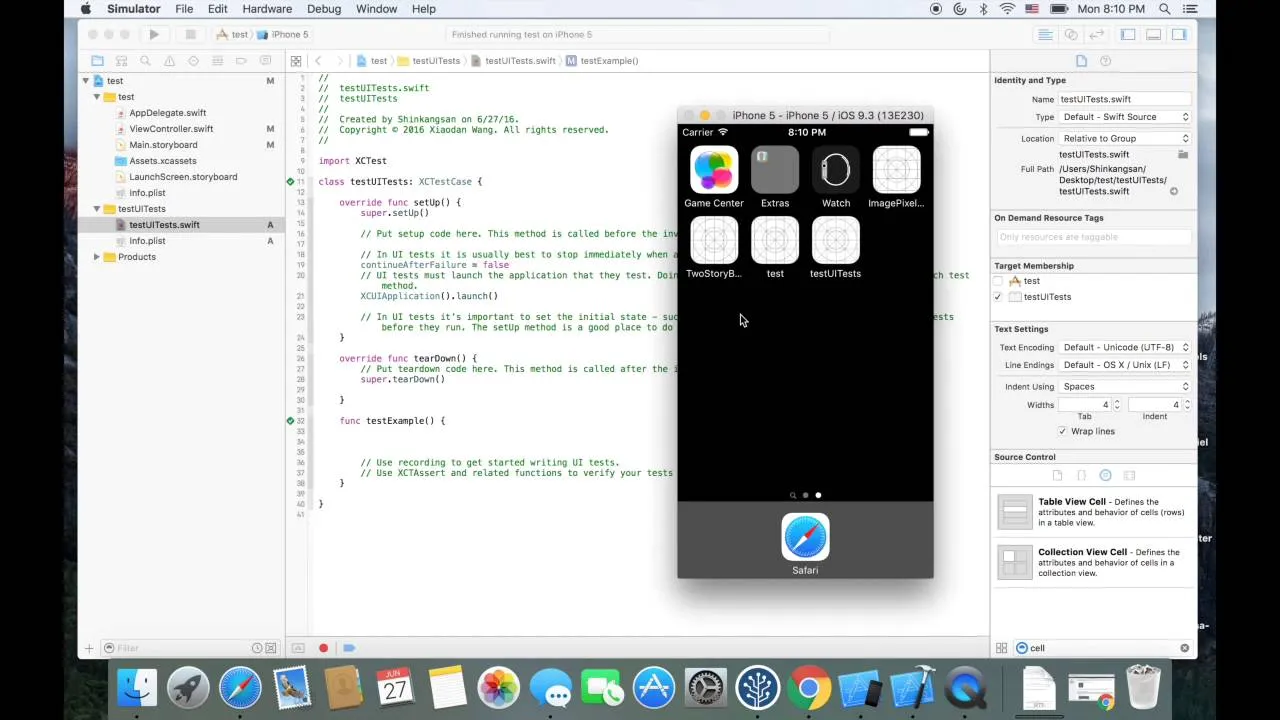Show the File Template library
The width and height of the screenshot is (1280, 720).
tap(1057, 476)
